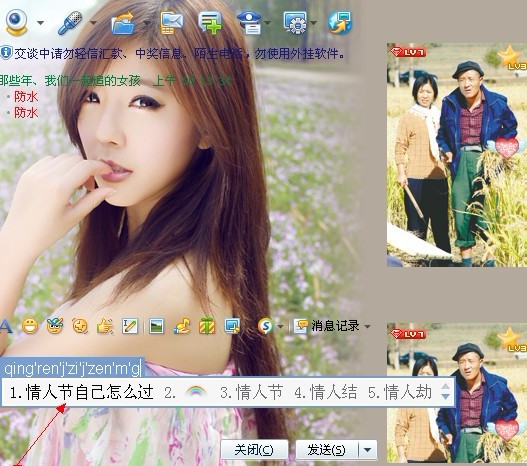Expand the video call dropdown arrow
Viewport: 527px width, 466px height.
click(40, 23)
